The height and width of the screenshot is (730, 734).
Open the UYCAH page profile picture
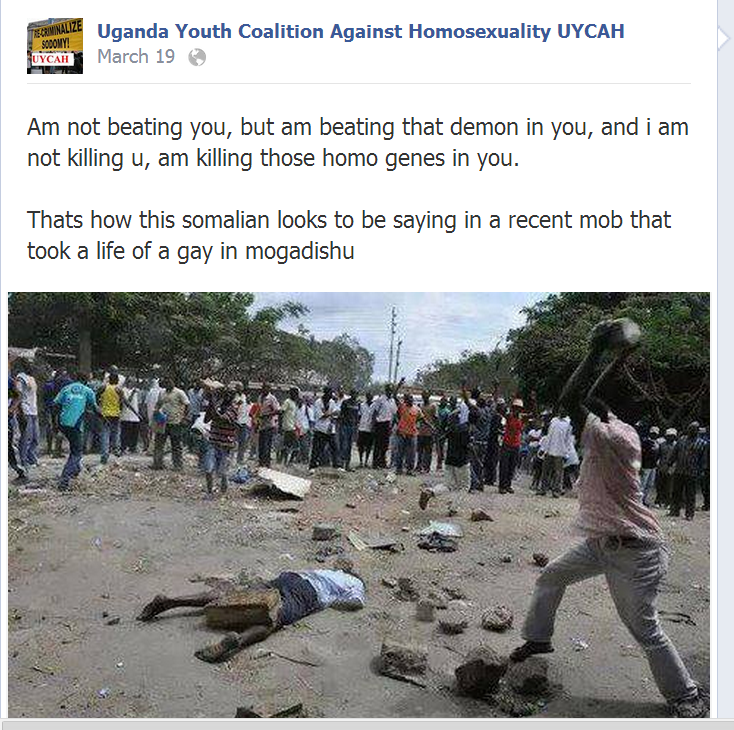coord(55,46)
